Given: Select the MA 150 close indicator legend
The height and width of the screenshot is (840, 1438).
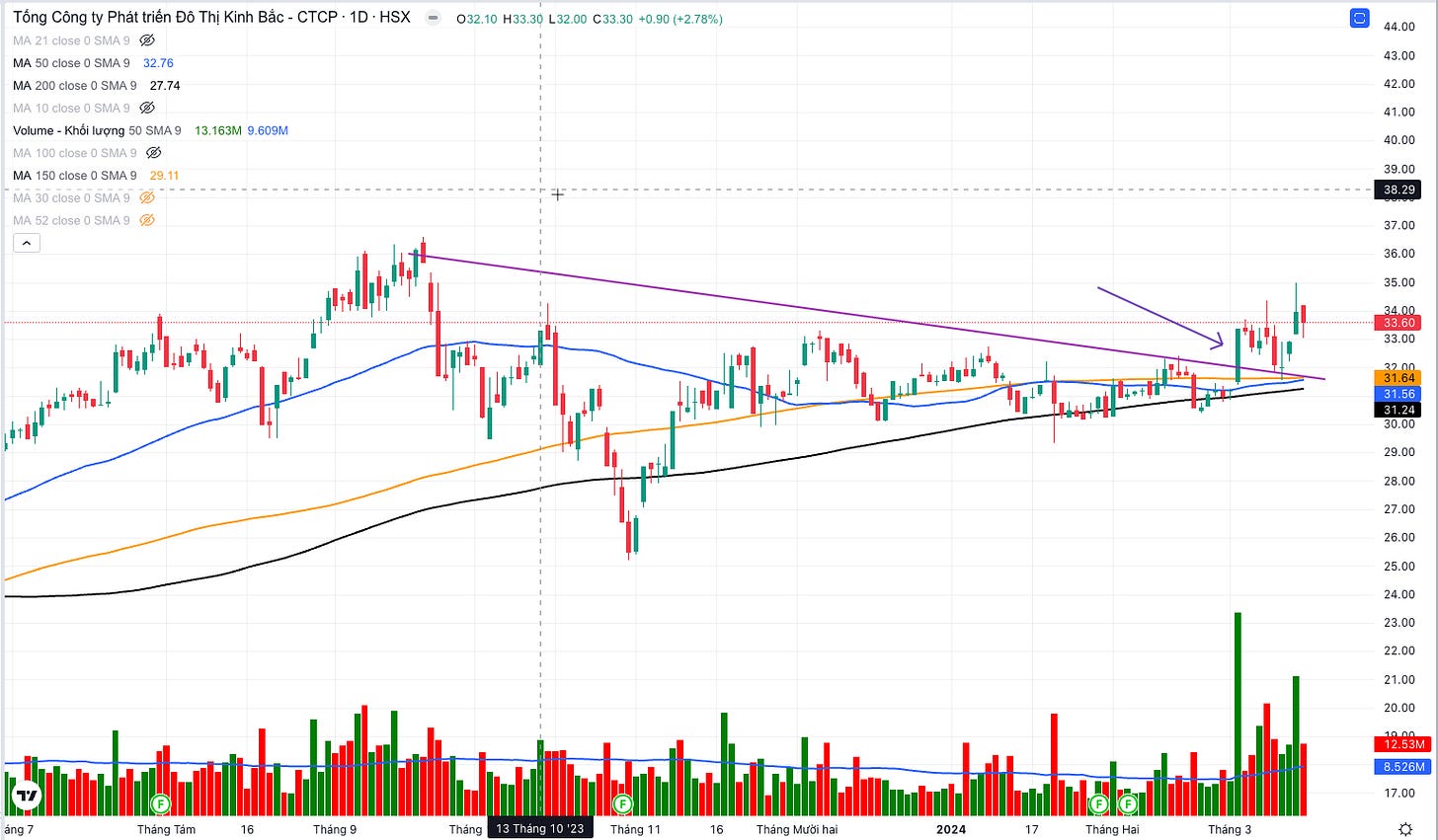Looking at the screenshot, I should click(x=75, y=176).
